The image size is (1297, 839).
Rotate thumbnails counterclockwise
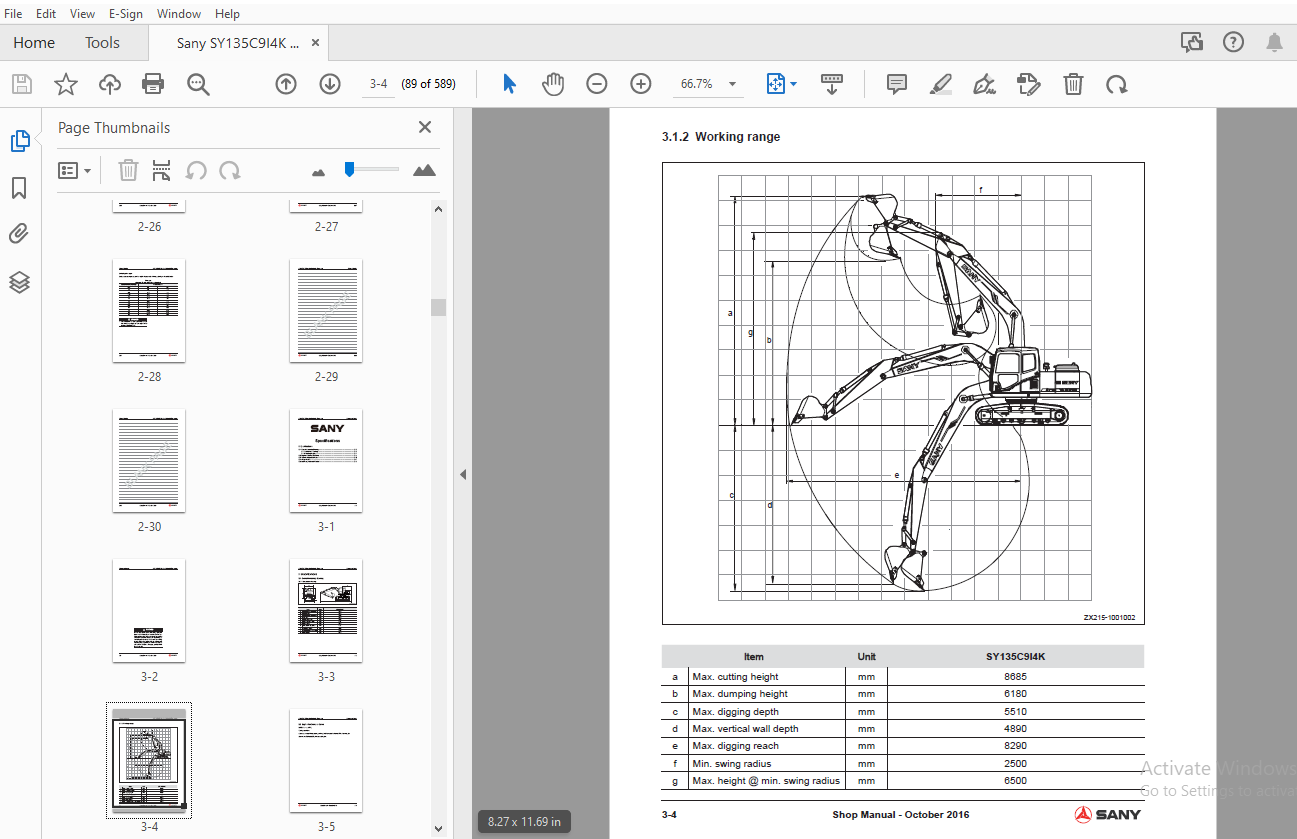(x=196, y=170)
